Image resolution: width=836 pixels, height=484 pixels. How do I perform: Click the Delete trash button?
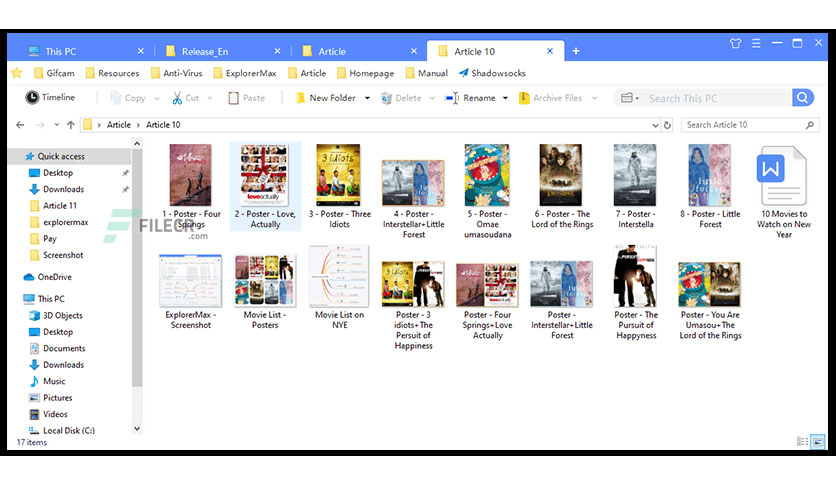tap(401, 98)
